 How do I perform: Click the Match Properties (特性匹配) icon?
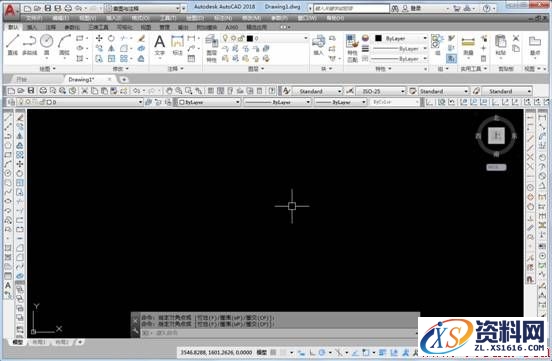[x=352, y=49]
